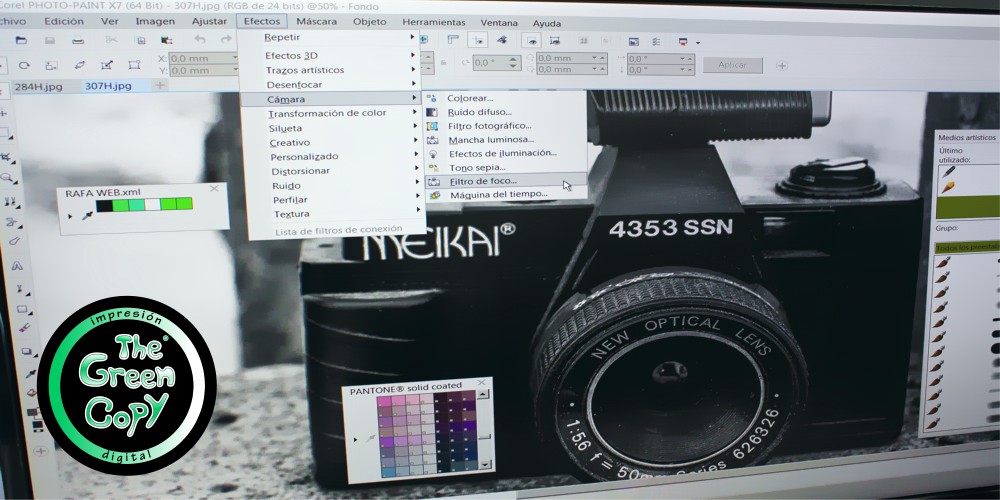Screen dimensions: 1000x500
Task: Click the Filtro de foco menu entry
Action: pyautogui.click(x=483, y=181)
